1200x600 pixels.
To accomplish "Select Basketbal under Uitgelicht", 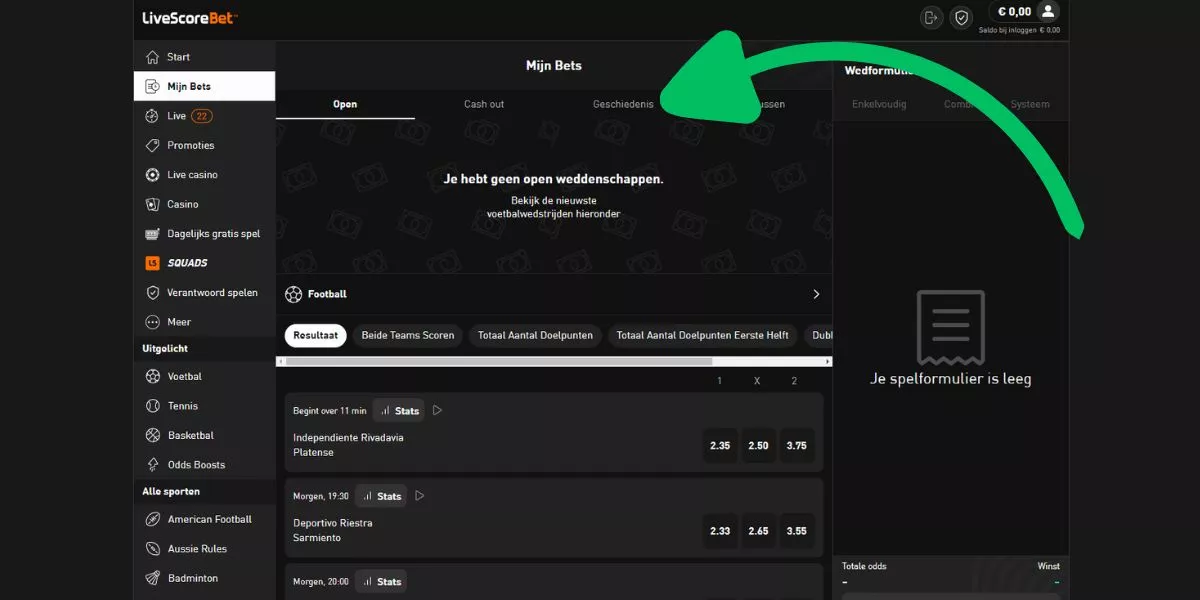I will [x=204, y=435].
